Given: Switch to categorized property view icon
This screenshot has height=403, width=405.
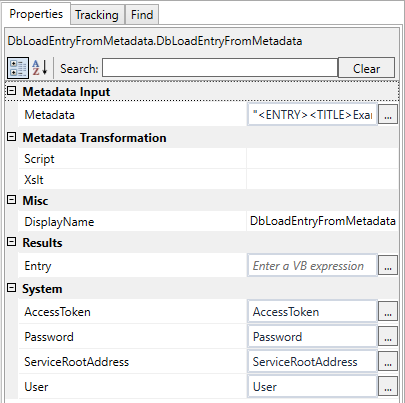Looking at the screenshot, I should tap(18, 68).
